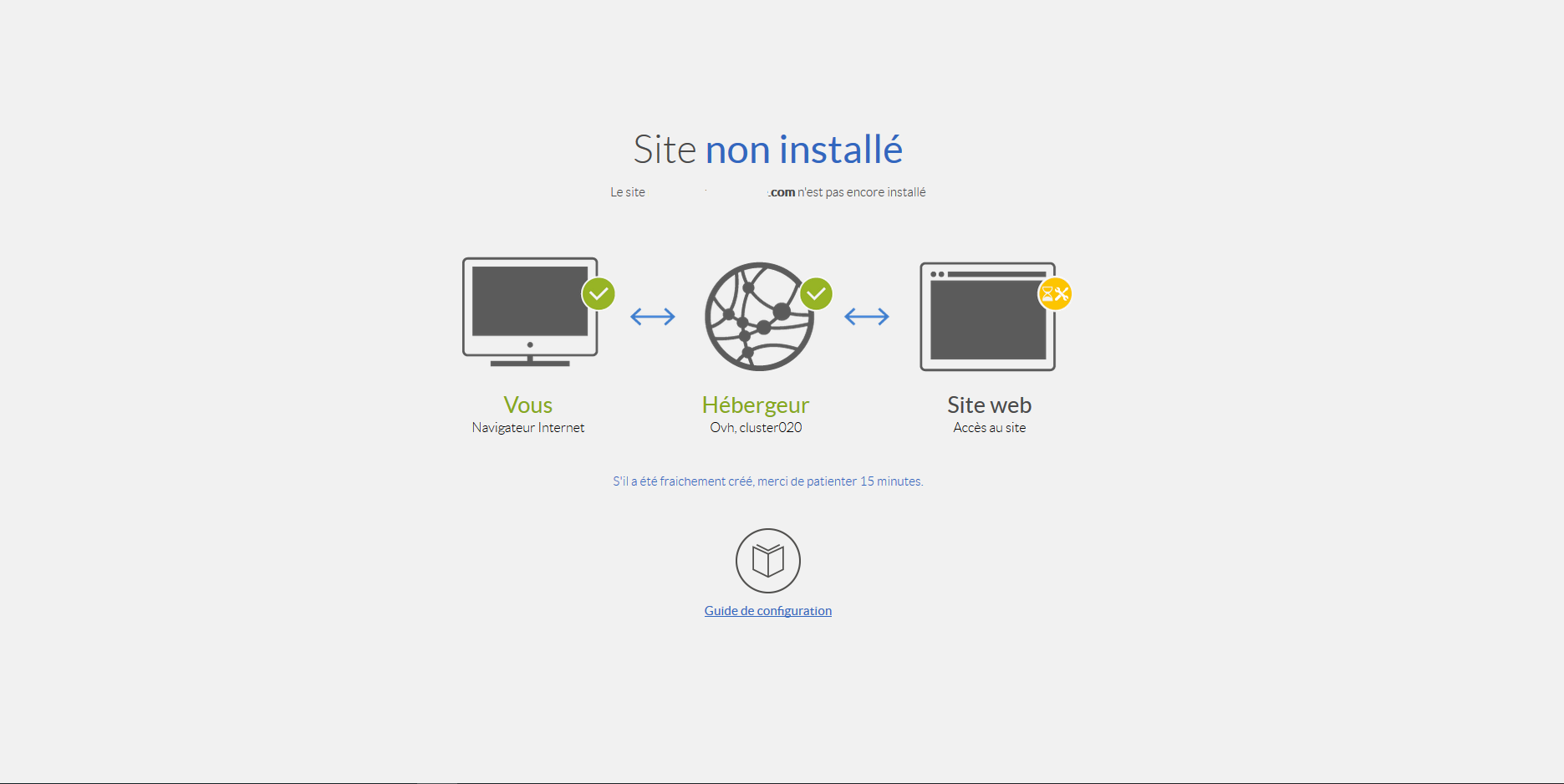1564x784 pixels.
Task: Click the bold .com domain text
Action: (x=782, y=192)
